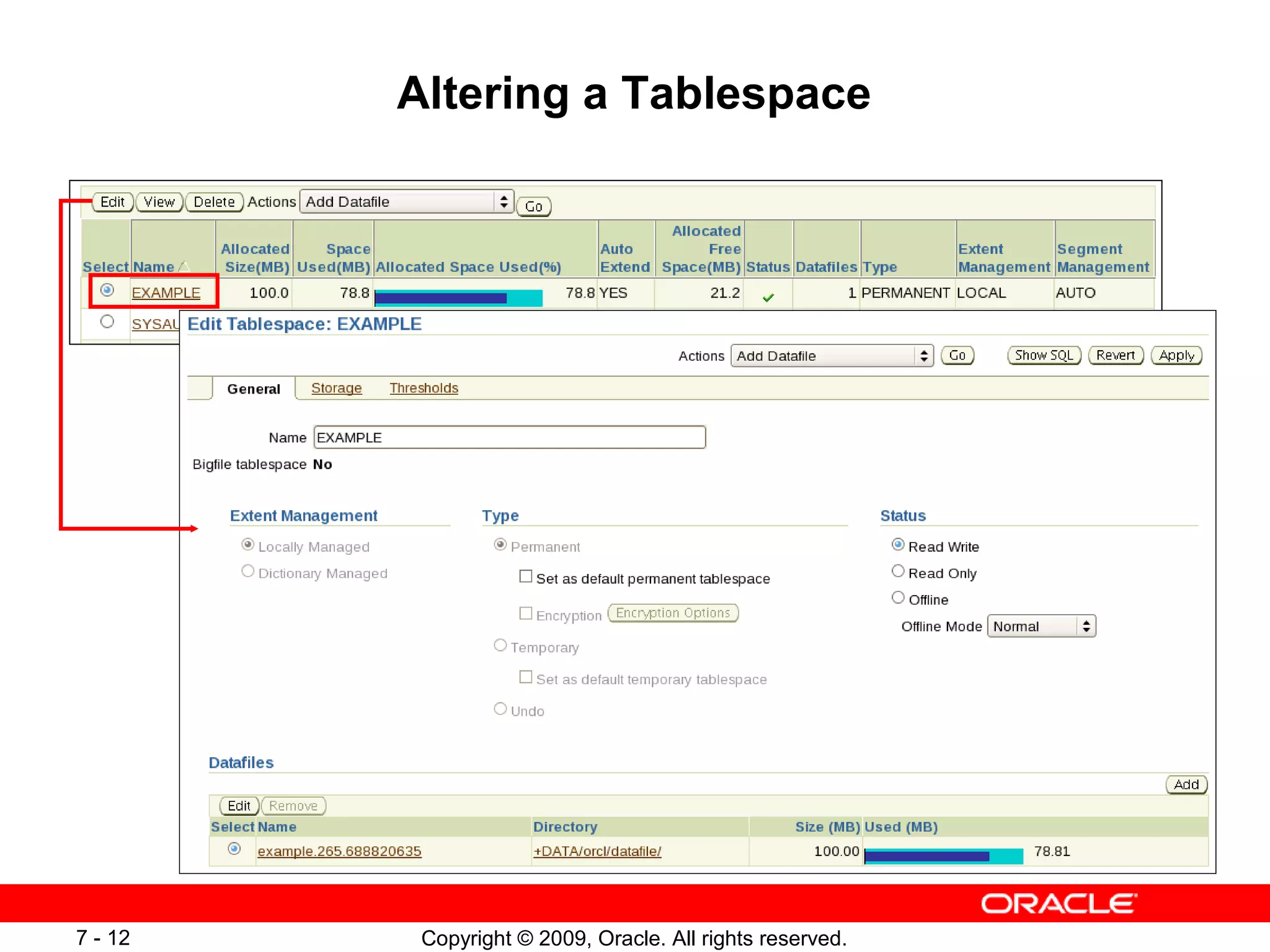Select the example.265.688820635 datafile radio
The width and height of the screenshot is (1270, 952).
[234, 849]
